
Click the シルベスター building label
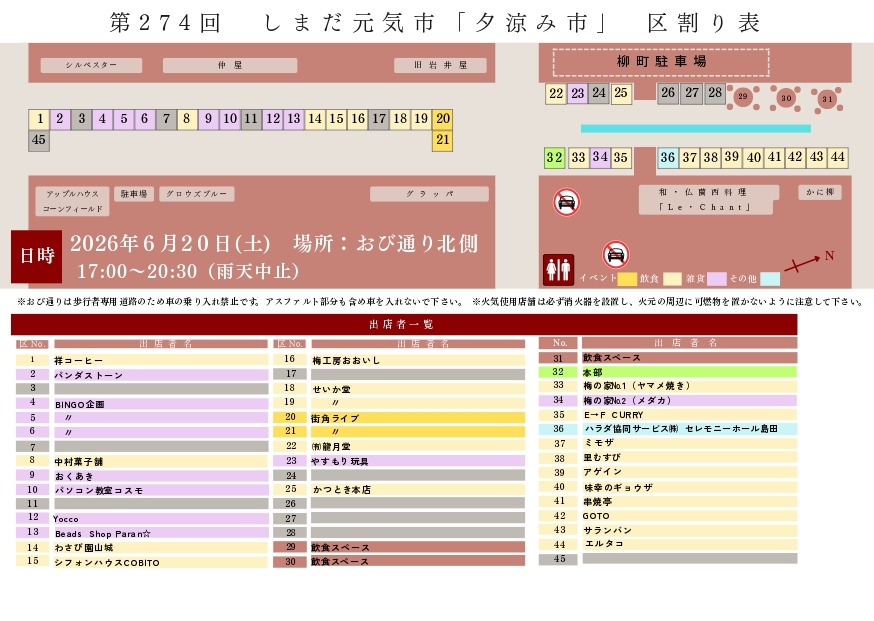point(91,65)
